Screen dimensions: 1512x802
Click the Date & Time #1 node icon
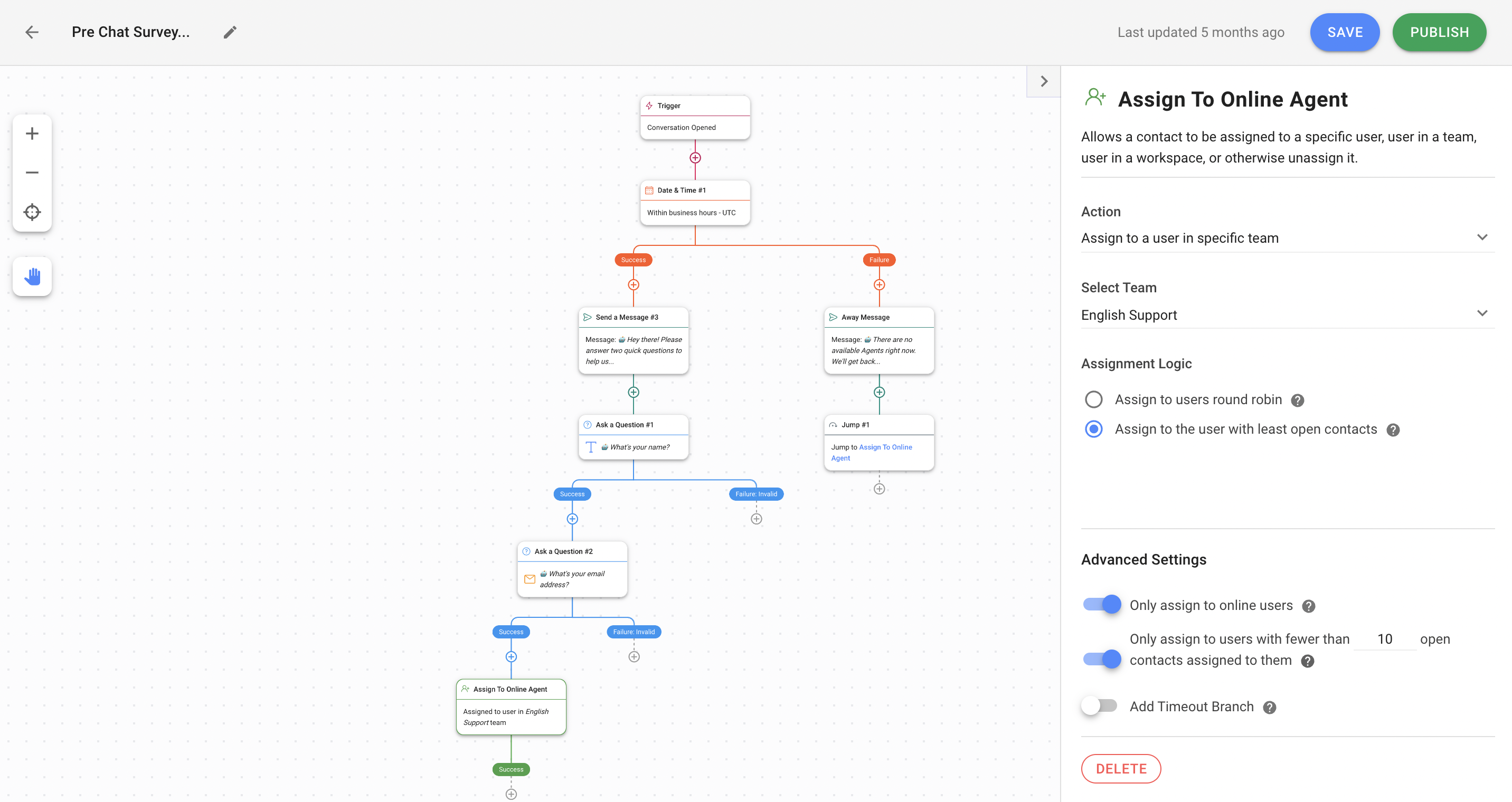pyautogui.click(x=650, y=190)
